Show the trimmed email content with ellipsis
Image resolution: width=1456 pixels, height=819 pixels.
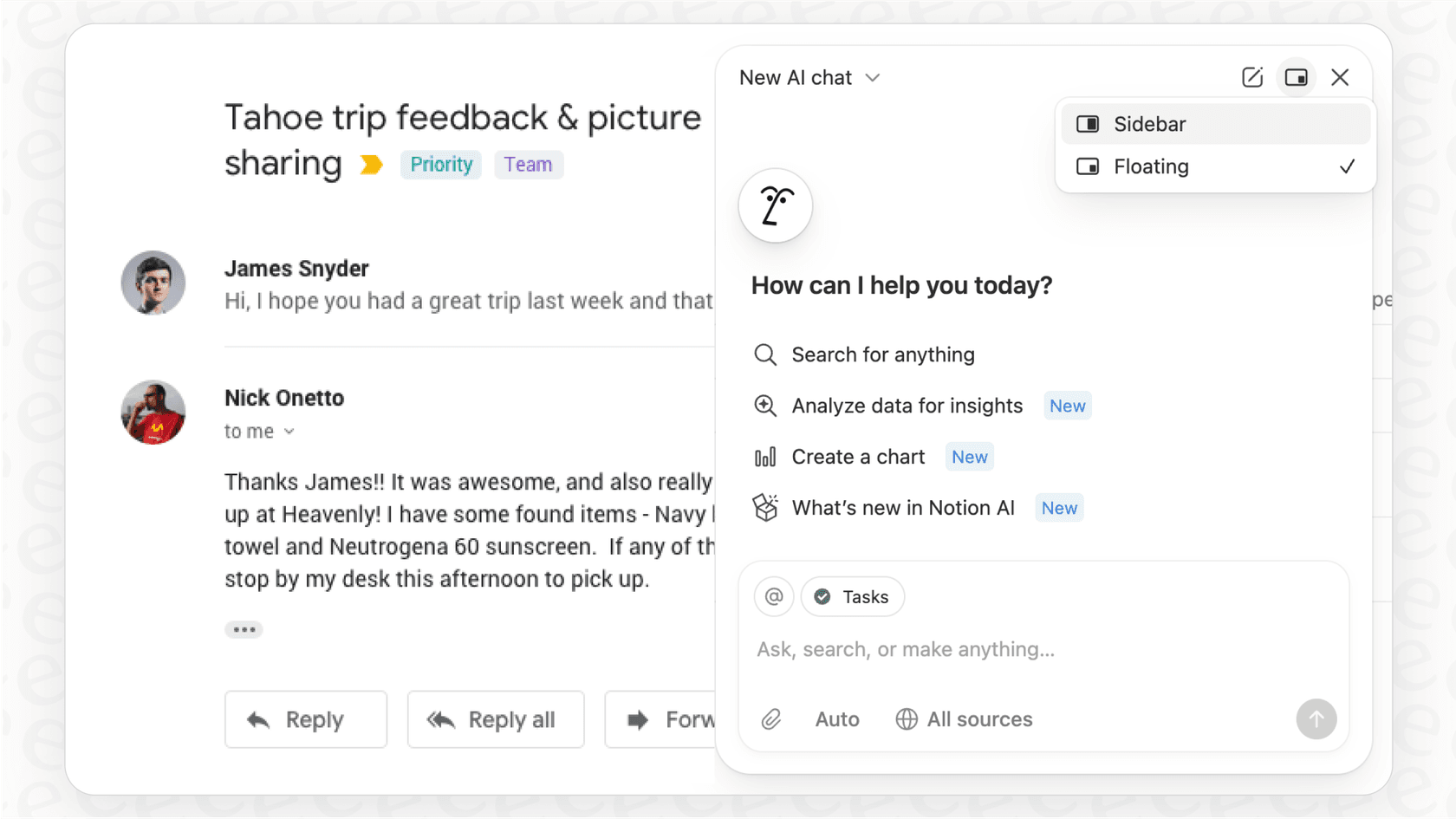tap(244, 629)
